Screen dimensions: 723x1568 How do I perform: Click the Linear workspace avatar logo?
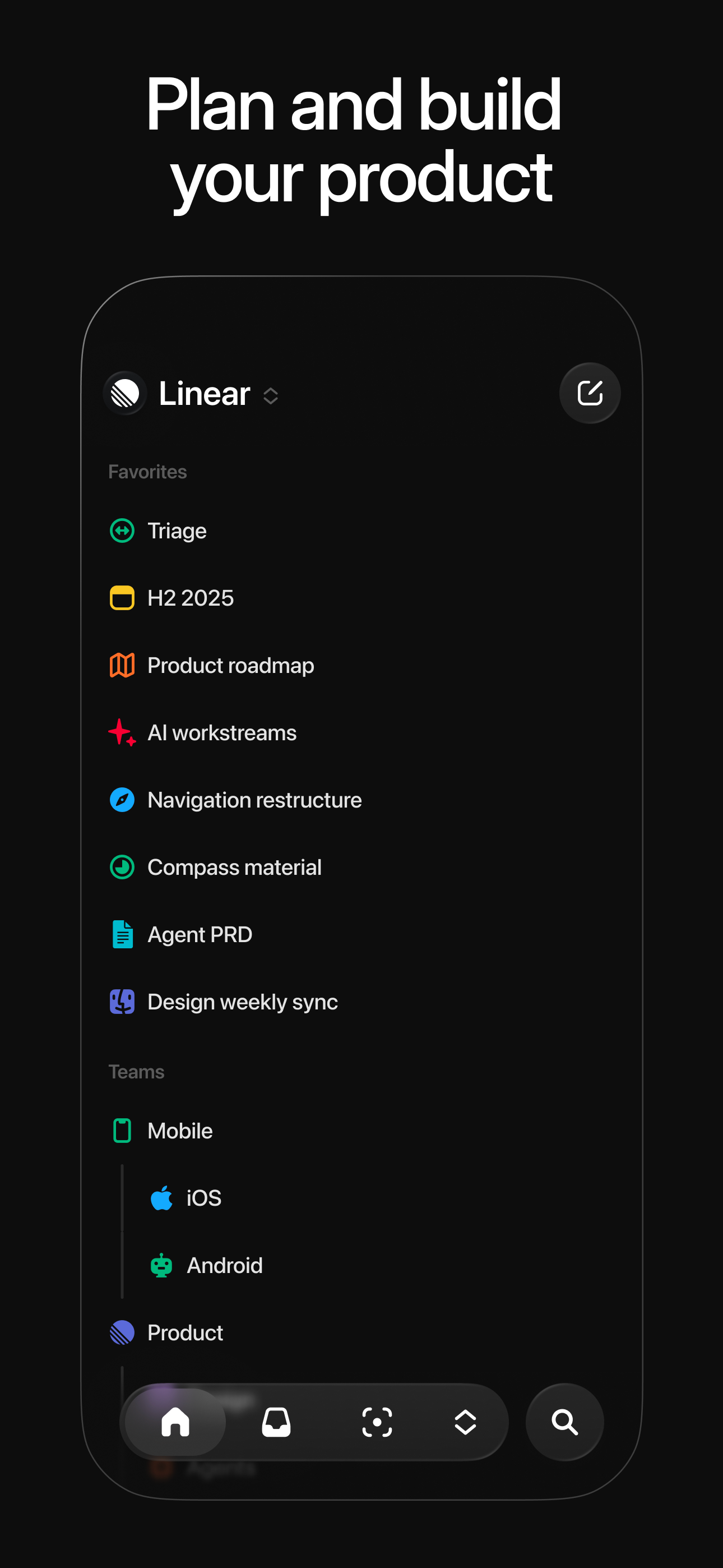click(124, 394)
